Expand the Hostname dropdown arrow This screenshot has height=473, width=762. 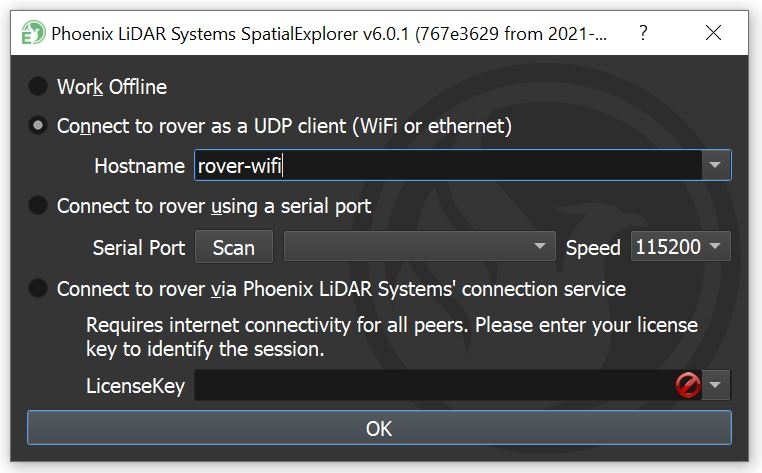click(x=715, y=165)
